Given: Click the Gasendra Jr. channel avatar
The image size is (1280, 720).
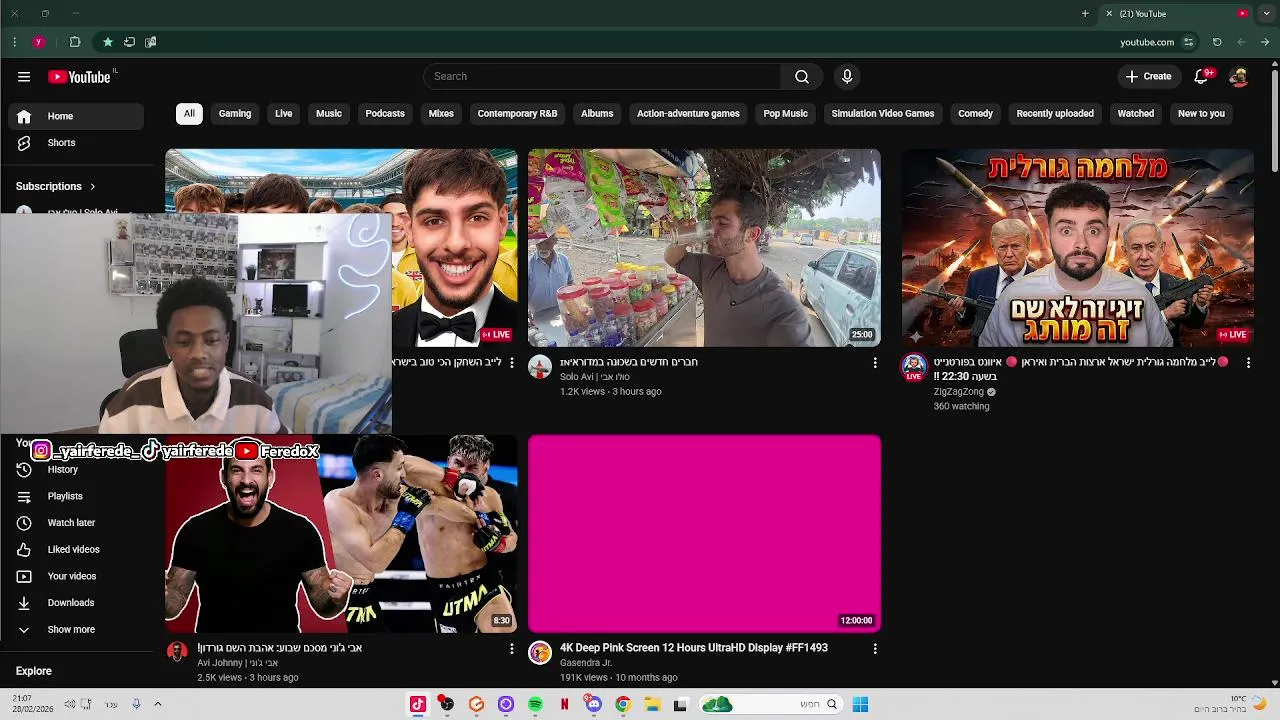Looking at the screenshot, I should pos(540,653).
